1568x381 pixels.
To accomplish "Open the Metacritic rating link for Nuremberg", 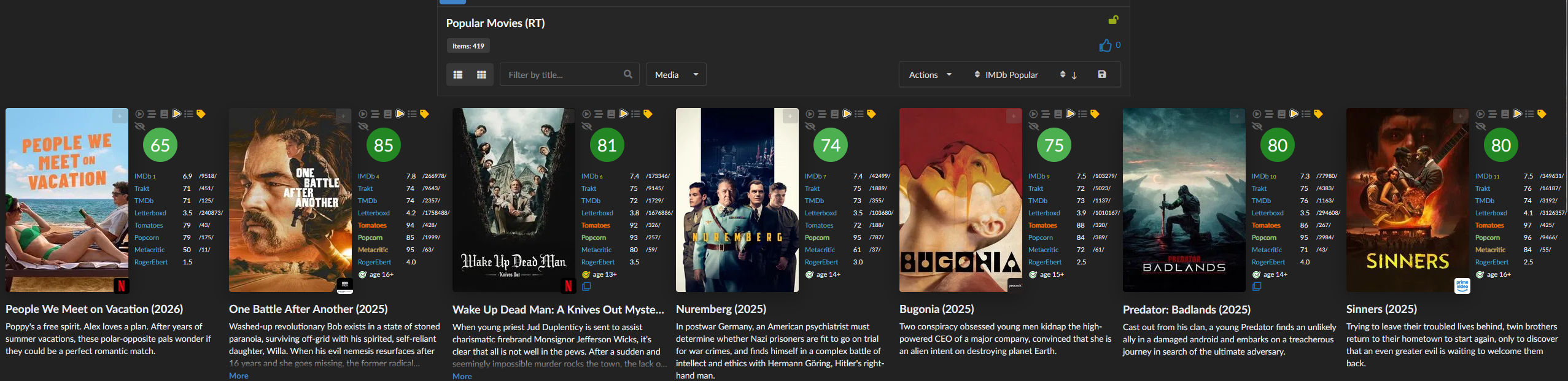I will [820, 250].
